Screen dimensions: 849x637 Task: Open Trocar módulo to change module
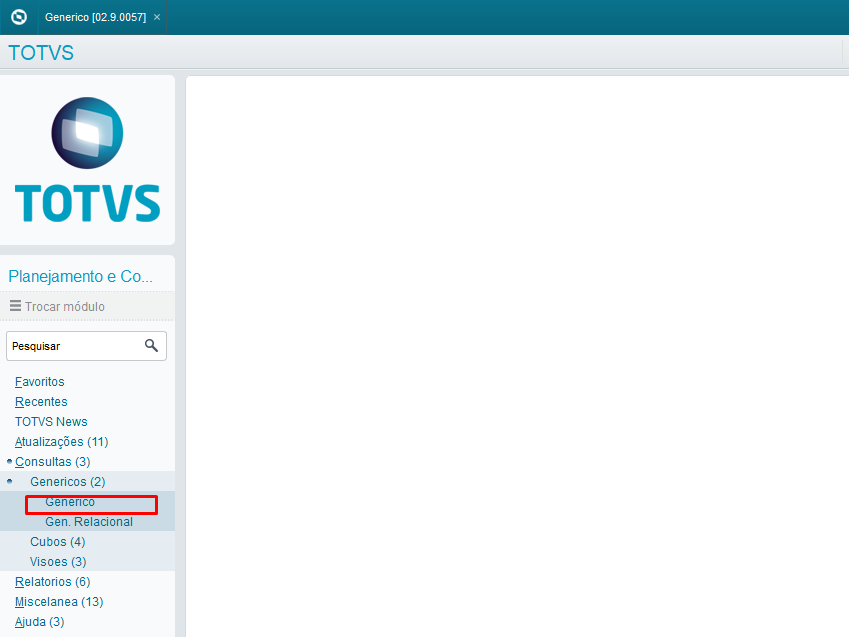[64, 307]
